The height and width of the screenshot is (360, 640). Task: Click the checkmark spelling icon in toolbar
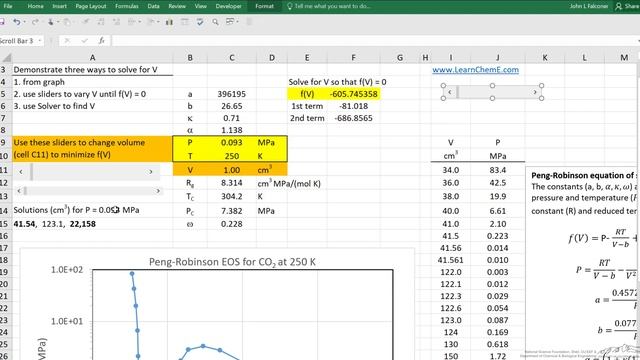click(x=200, y=22)
